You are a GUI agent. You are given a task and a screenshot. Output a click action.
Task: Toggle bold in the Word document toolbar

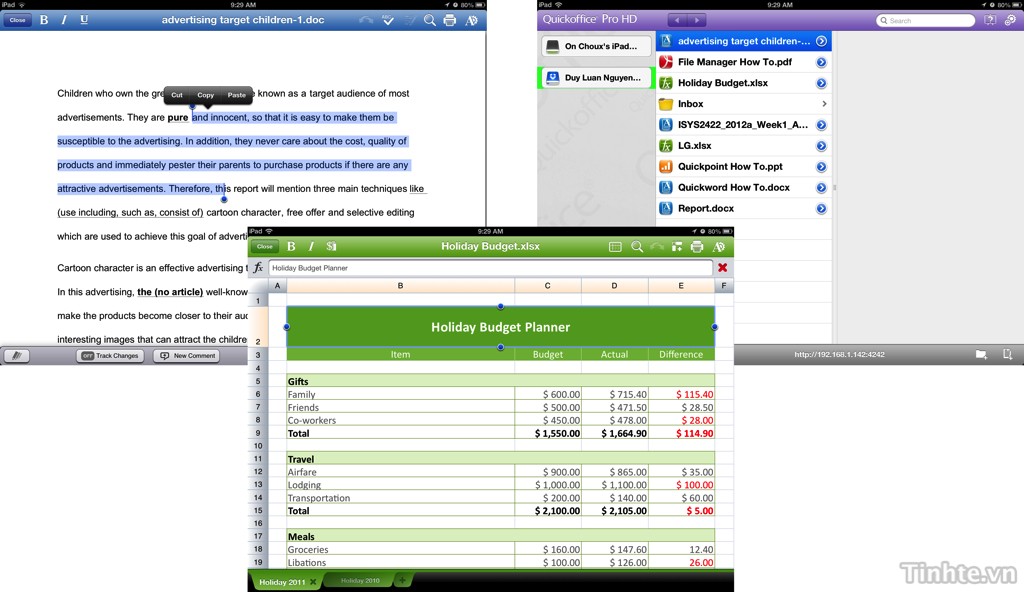tap(44, 20)
